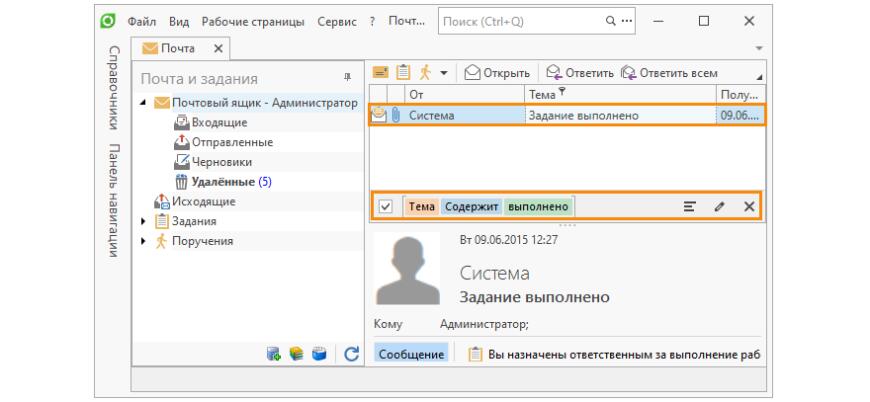Click the database with plus icon
This screenshot has width=870, height=402.
coord(274,354)
